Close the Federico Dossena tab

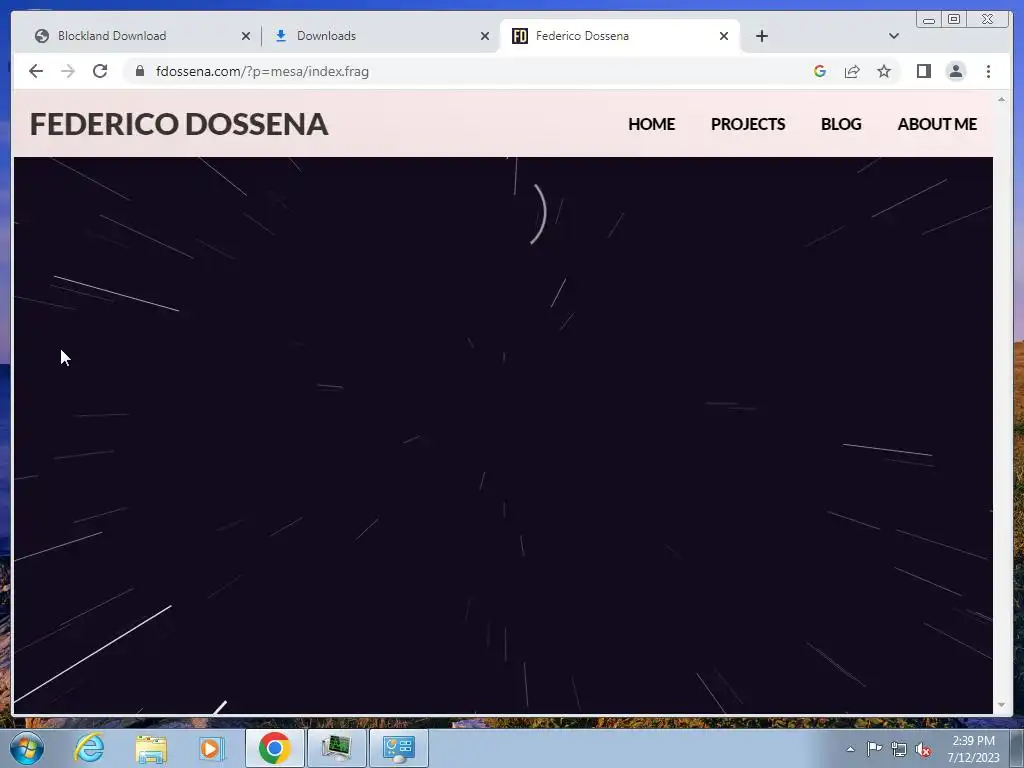[x=724, y=36]
